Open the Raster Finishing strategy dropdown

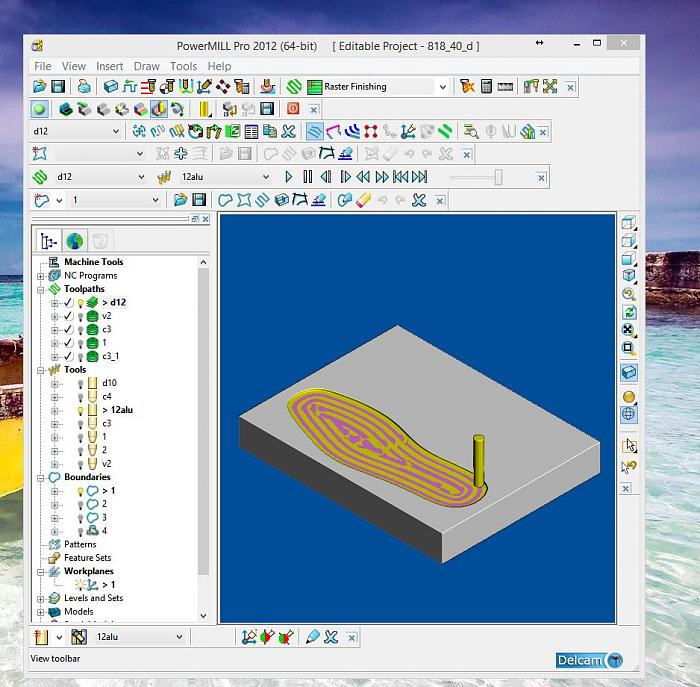442,87
